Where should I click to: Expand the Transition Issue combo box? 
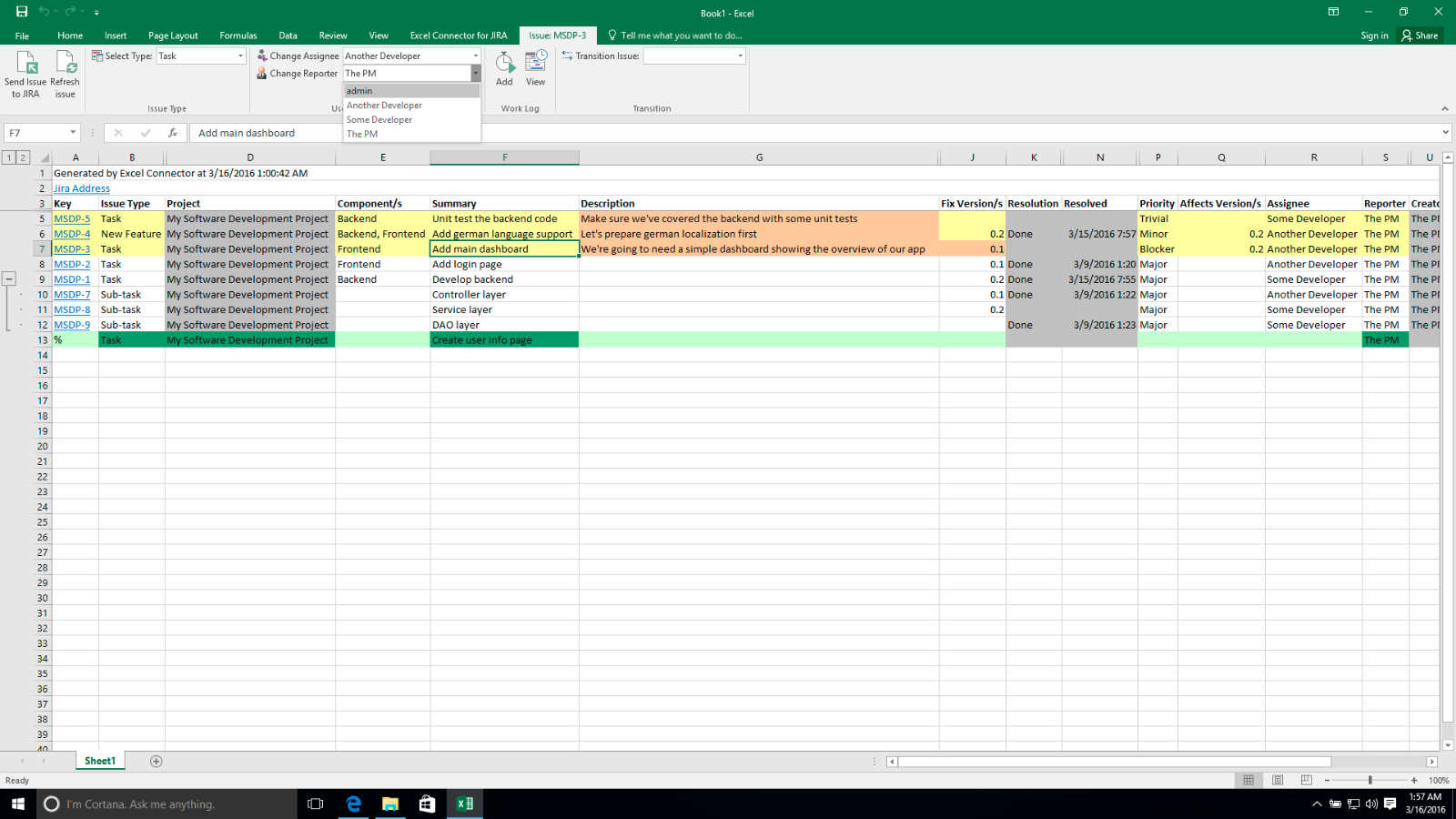(x=740, y=56)
